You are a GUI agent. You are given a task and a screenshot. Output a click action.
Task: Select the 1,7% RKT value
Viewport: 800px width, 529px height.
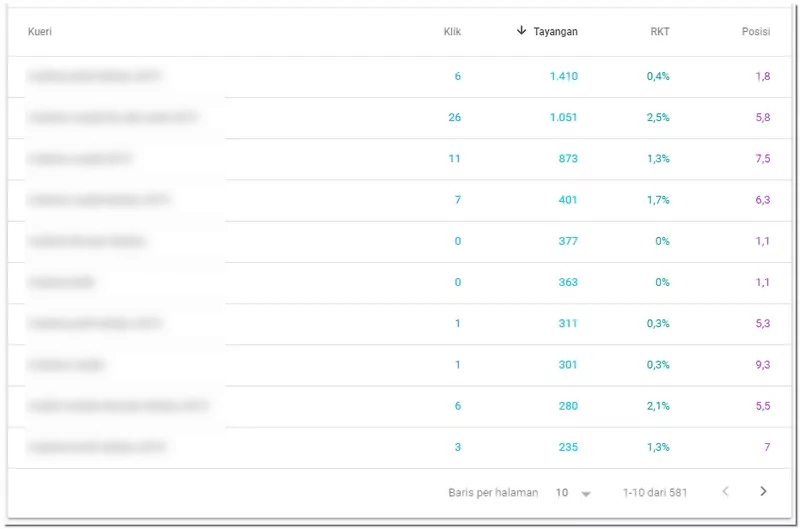tap(658, 200)
